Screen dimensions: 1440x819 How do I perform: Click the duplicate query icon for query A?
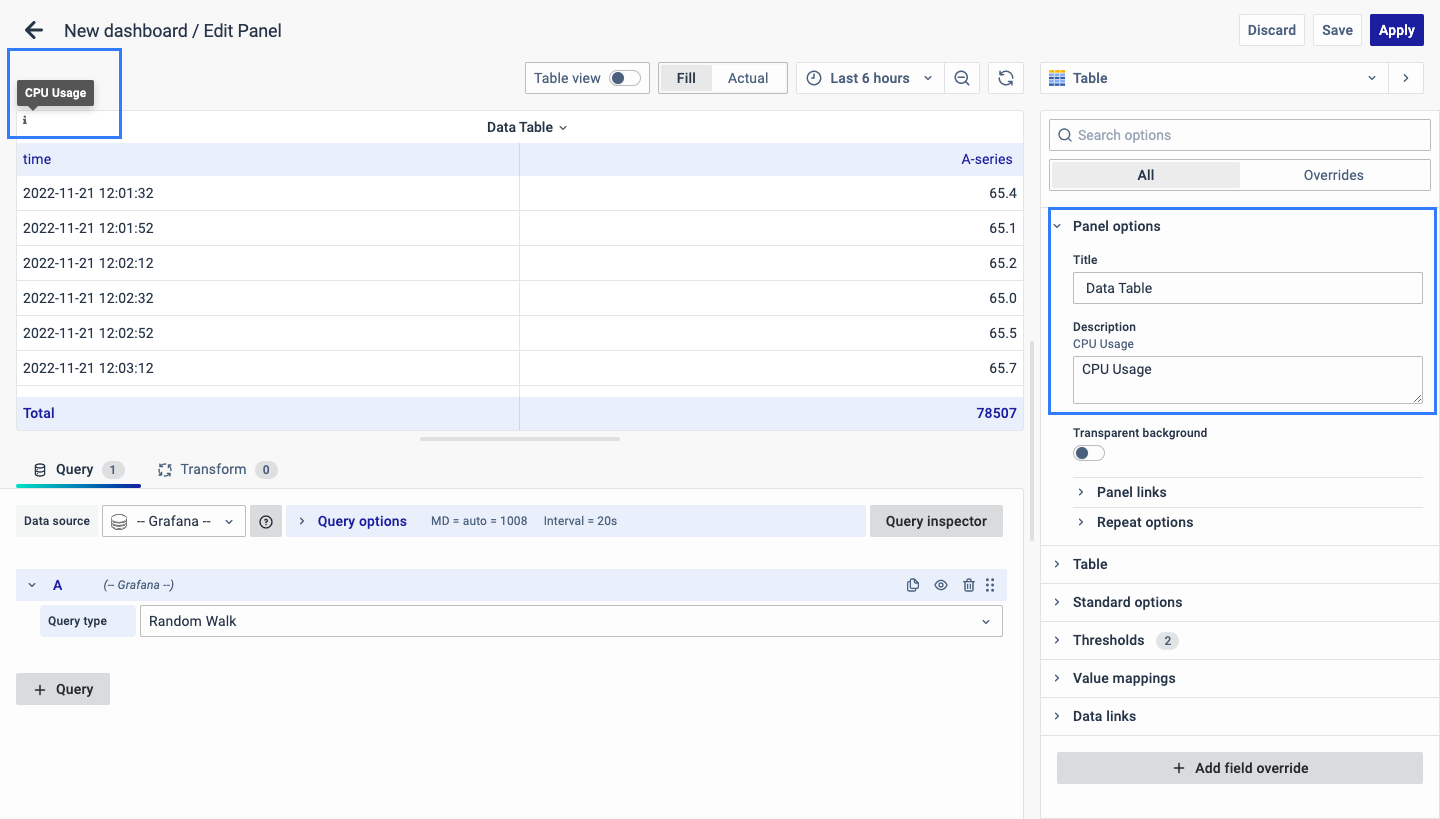(x=912, y=585)
